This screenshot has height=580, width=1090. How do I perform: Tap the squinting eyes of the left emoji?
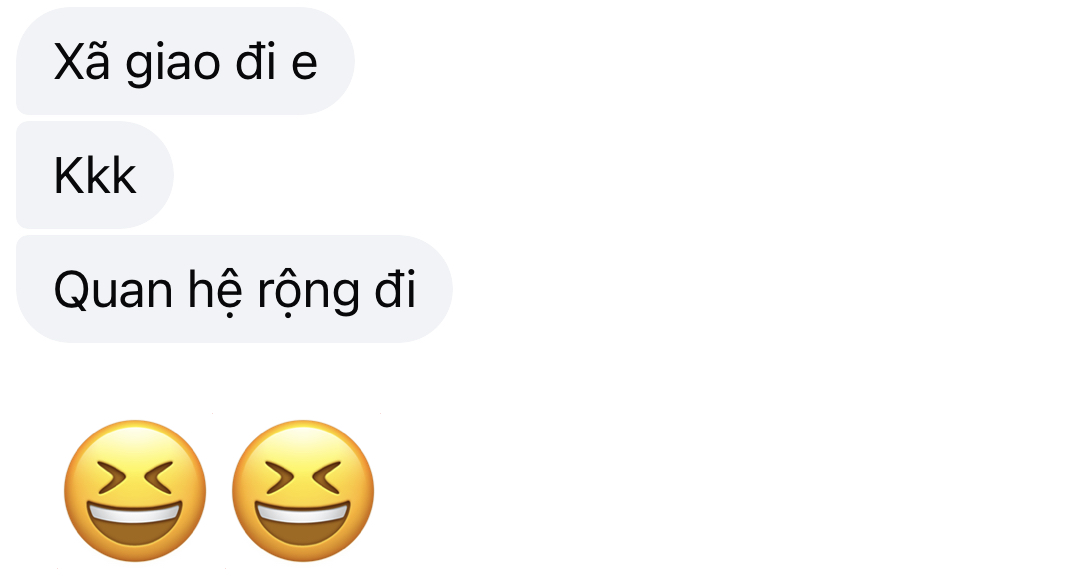[x=135, y=477]
